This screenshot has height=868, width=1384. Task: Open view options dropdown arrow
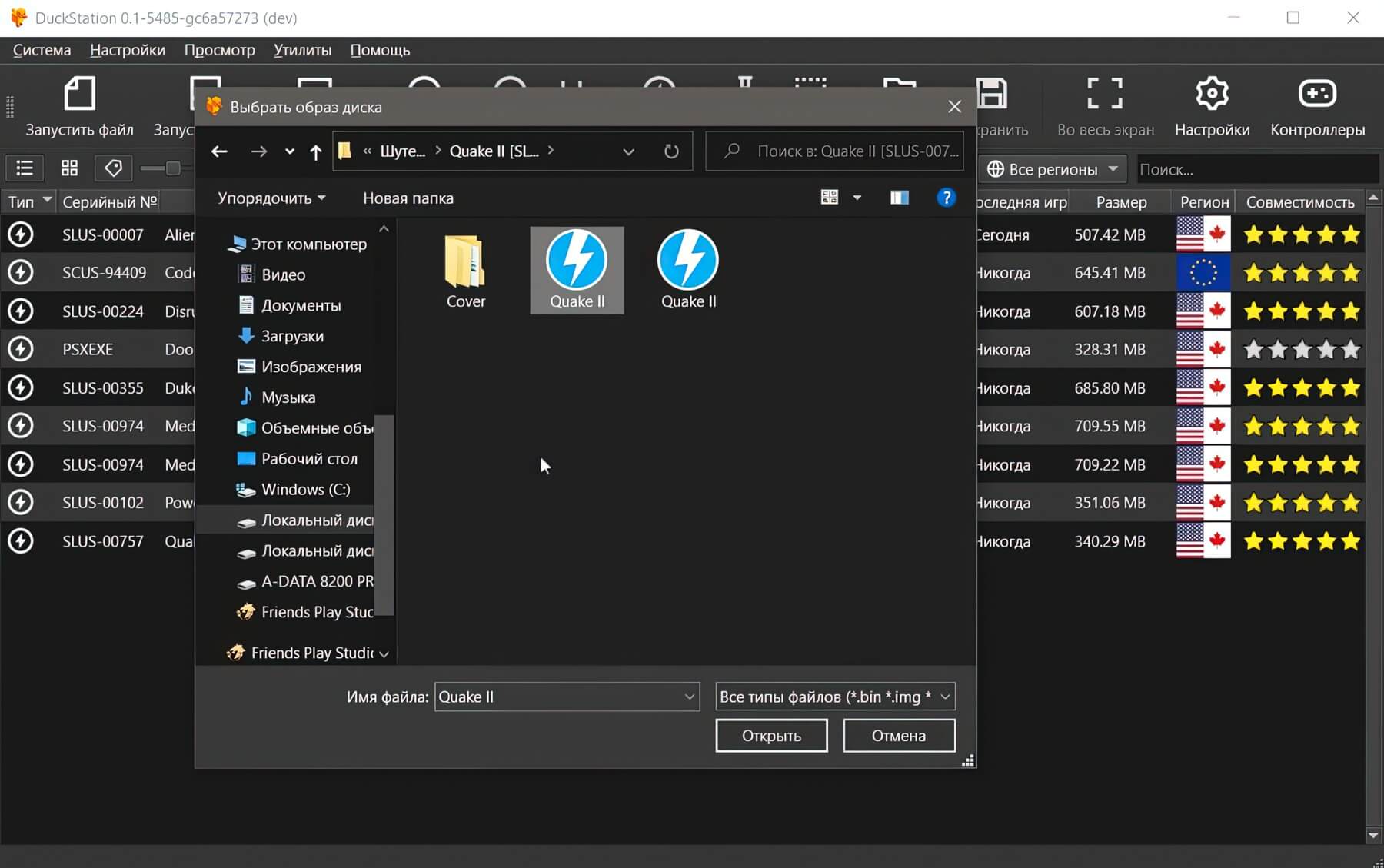(857, 198)
